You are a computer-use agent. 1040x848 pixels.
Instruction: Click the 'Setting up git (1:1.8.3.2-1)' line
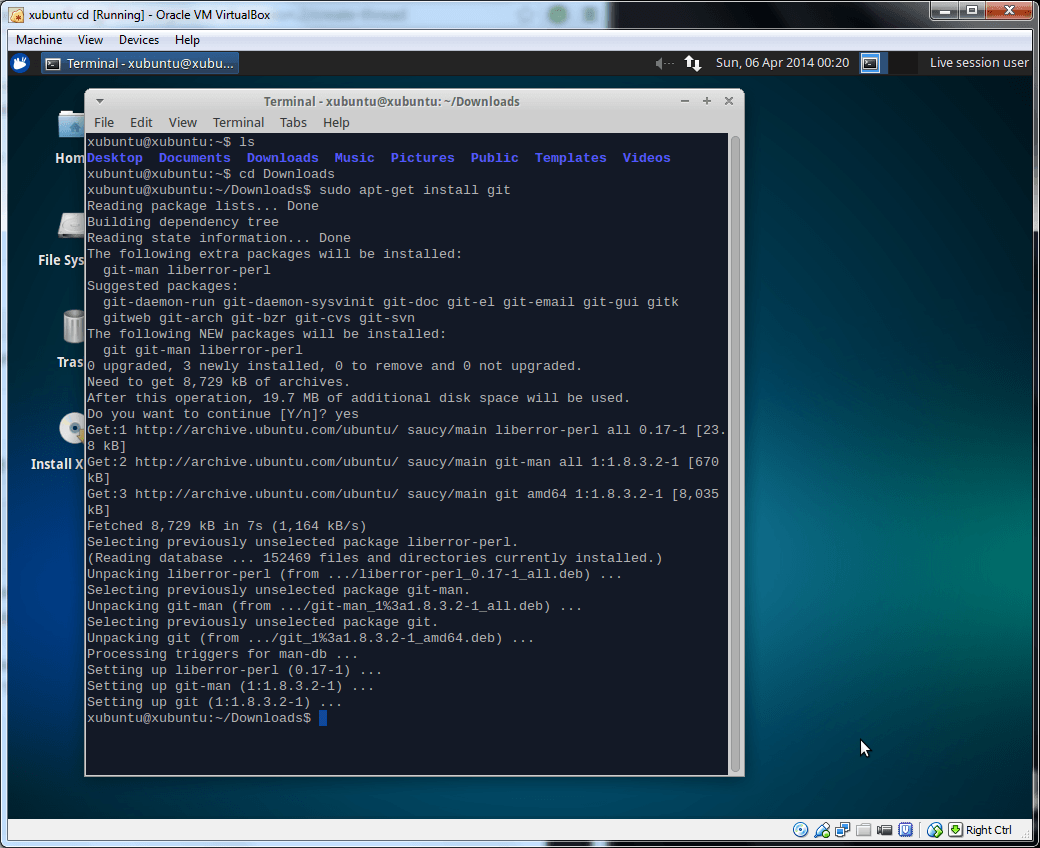(x=214, y=702)
